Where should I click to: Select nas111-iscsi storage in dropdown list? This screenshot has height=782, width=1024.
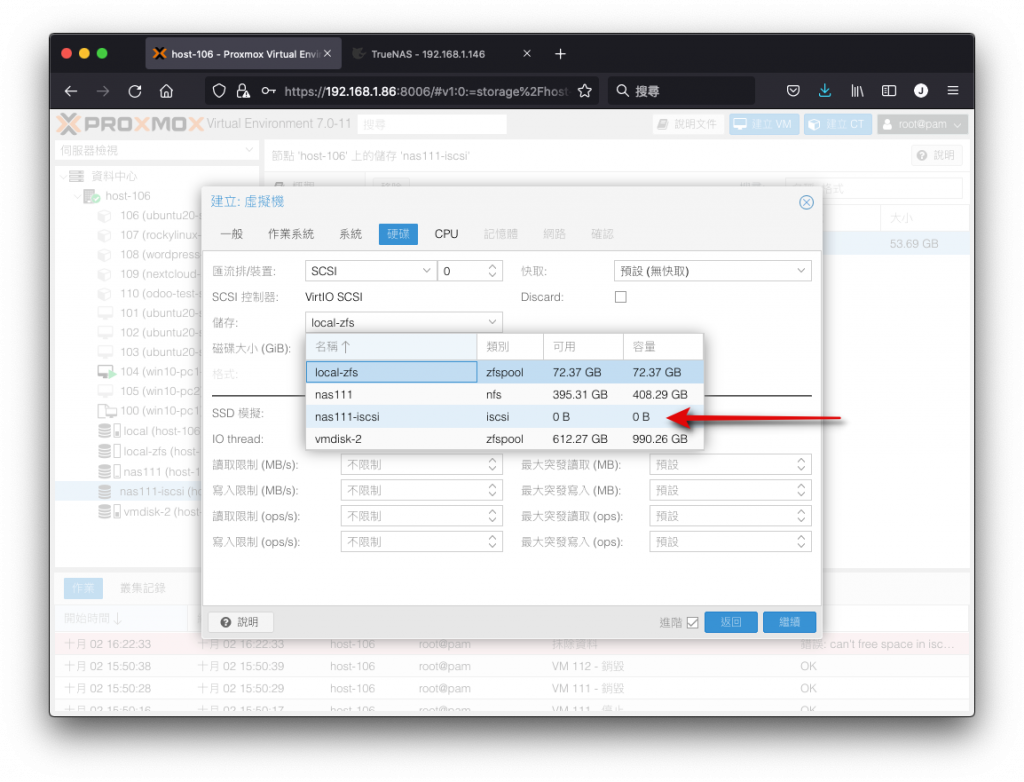(505, 417)
